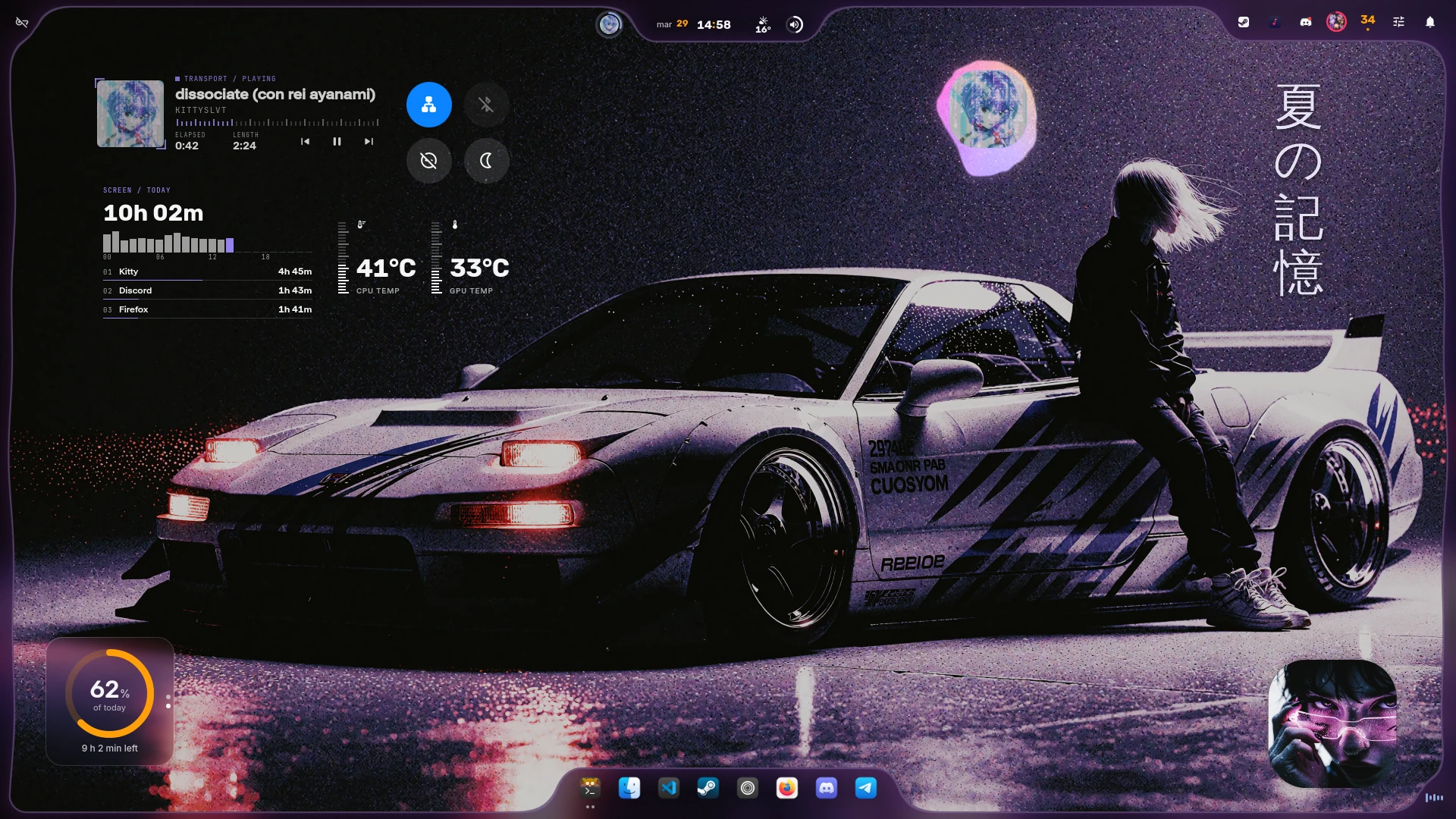The image size is (1456, 819).
Task: Open the music app tray icon
Action: pyautogui.click(x=1275, y=22)
